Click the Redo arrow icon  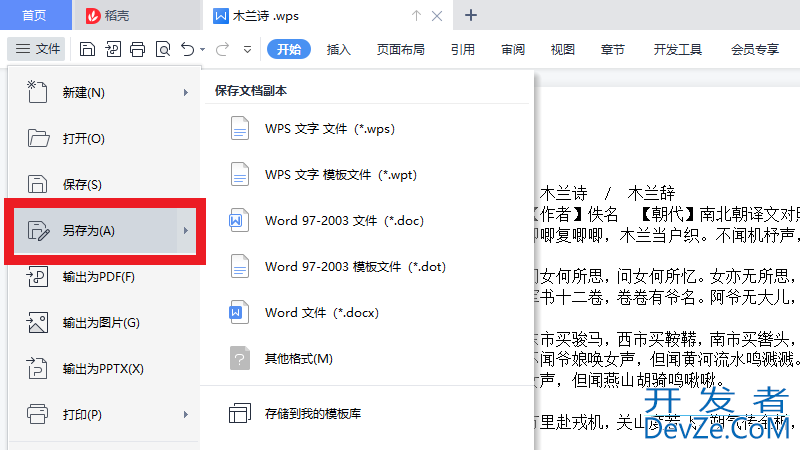(222, 49)
